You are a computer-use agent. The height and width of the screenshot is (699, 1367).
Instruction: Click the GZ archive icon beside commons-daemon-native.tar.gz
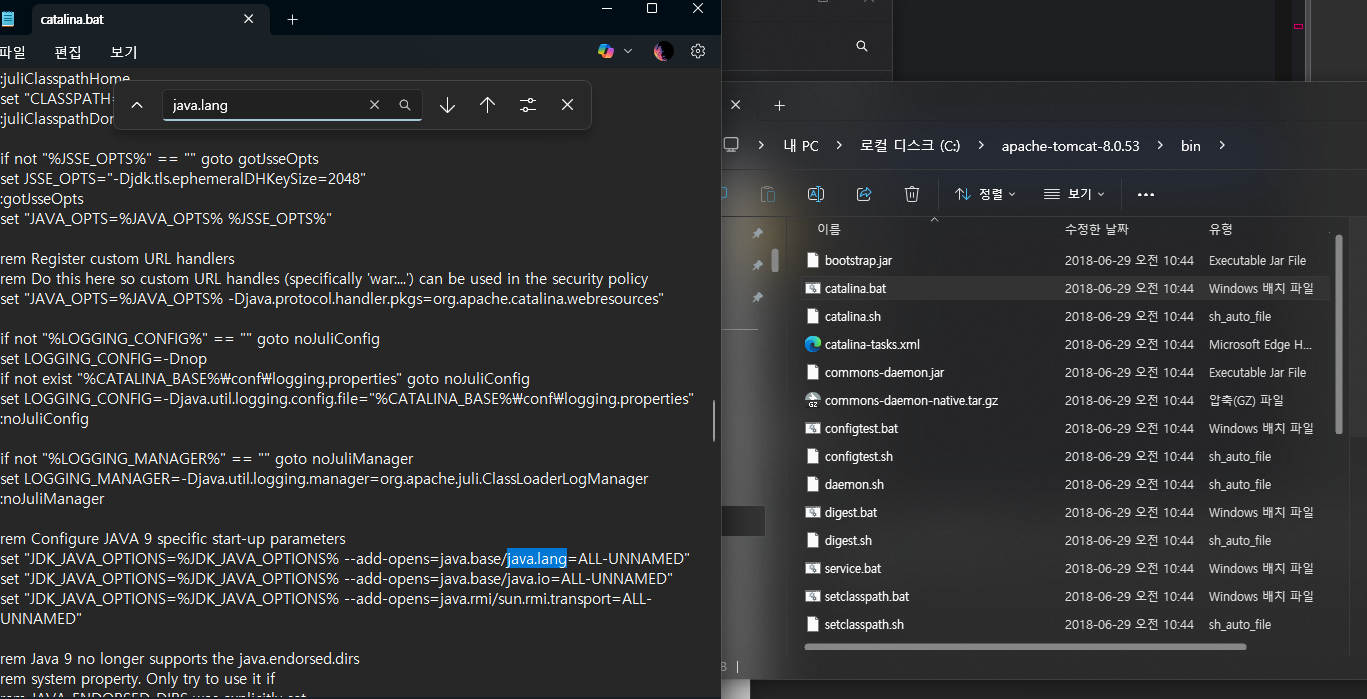coord(813,400)
